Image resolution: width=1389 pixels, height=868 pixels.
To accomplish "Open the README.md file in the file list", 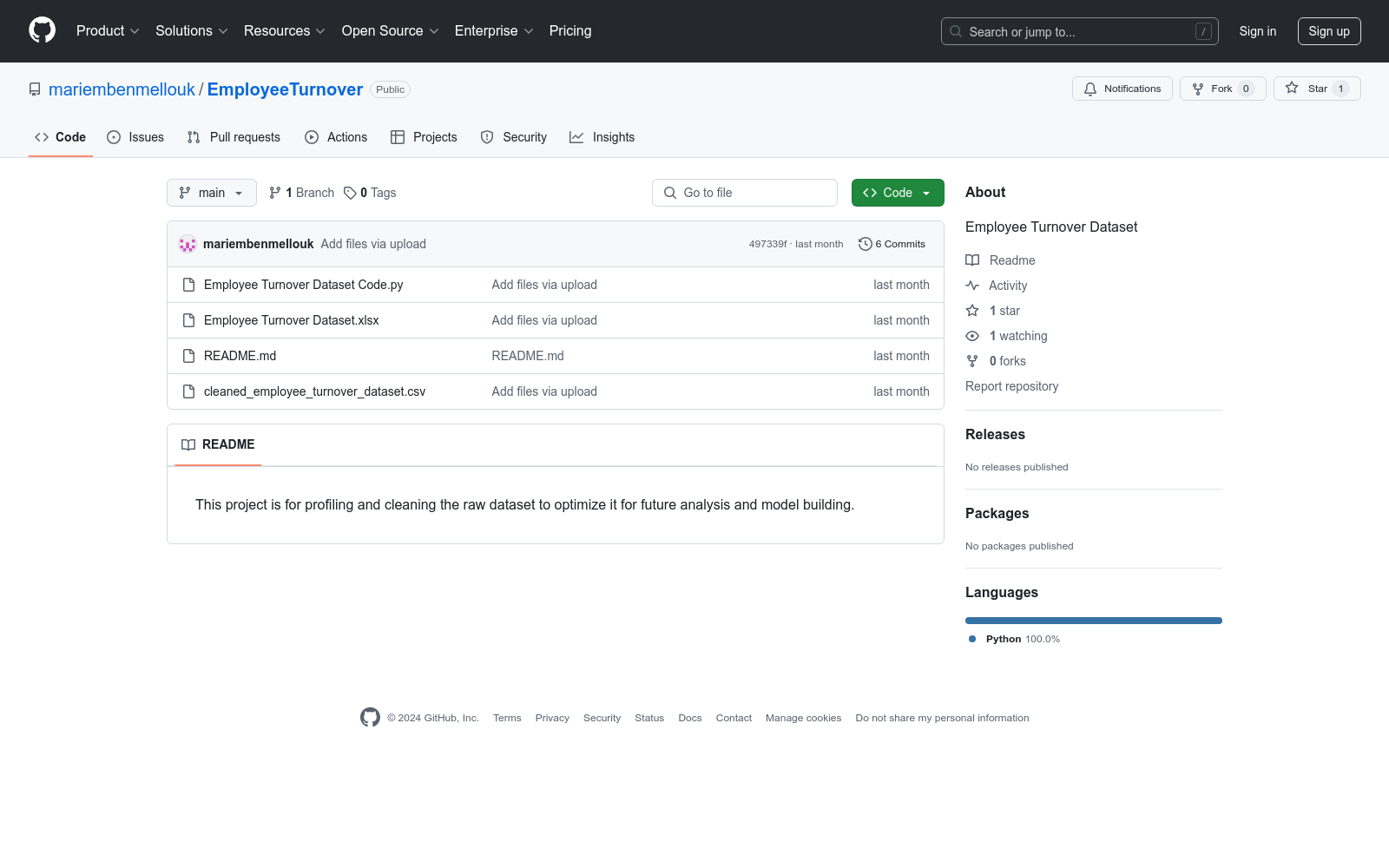I will (240, 356).
